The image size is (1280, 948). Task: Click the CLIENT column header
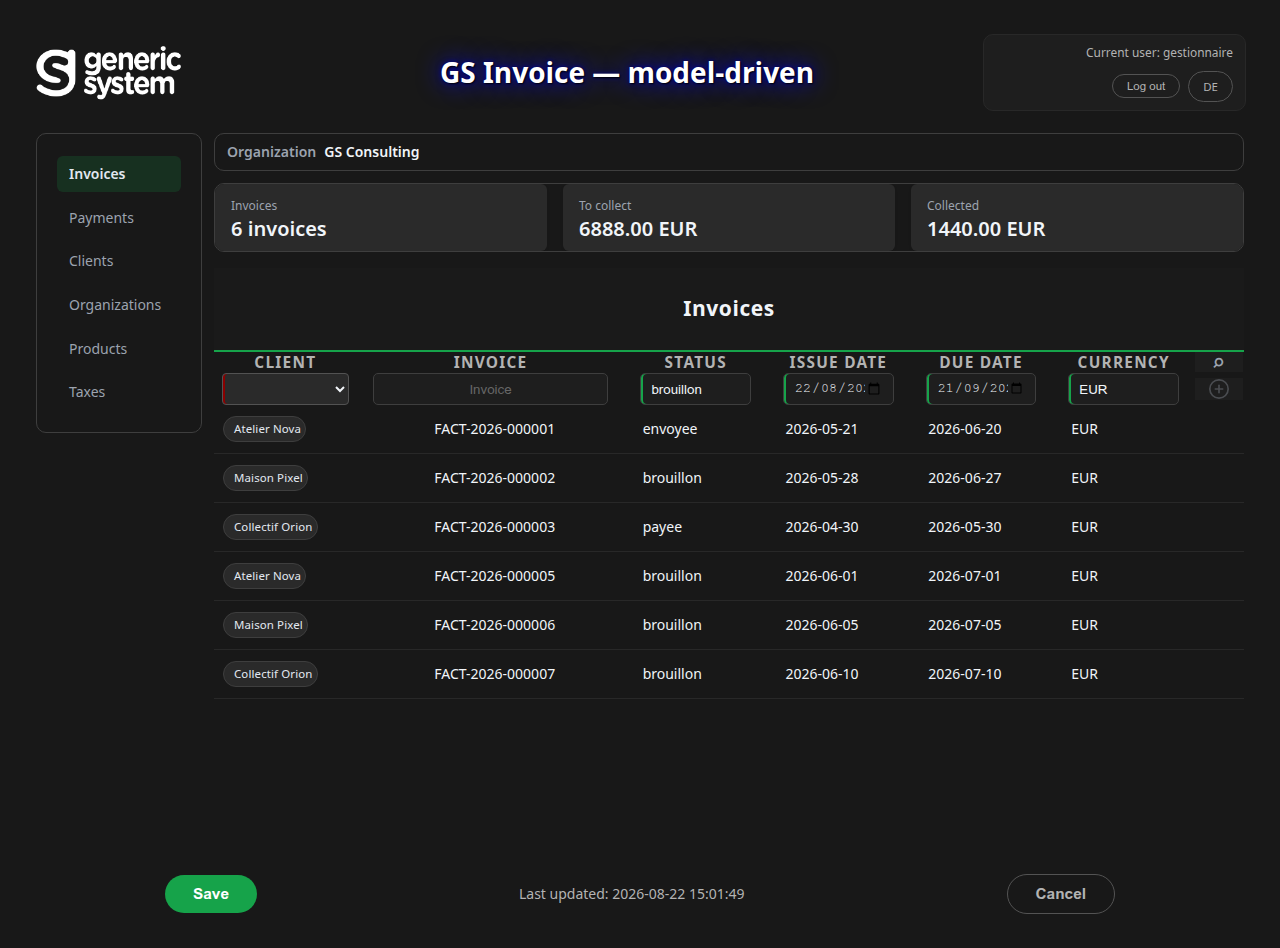[285, 362]
